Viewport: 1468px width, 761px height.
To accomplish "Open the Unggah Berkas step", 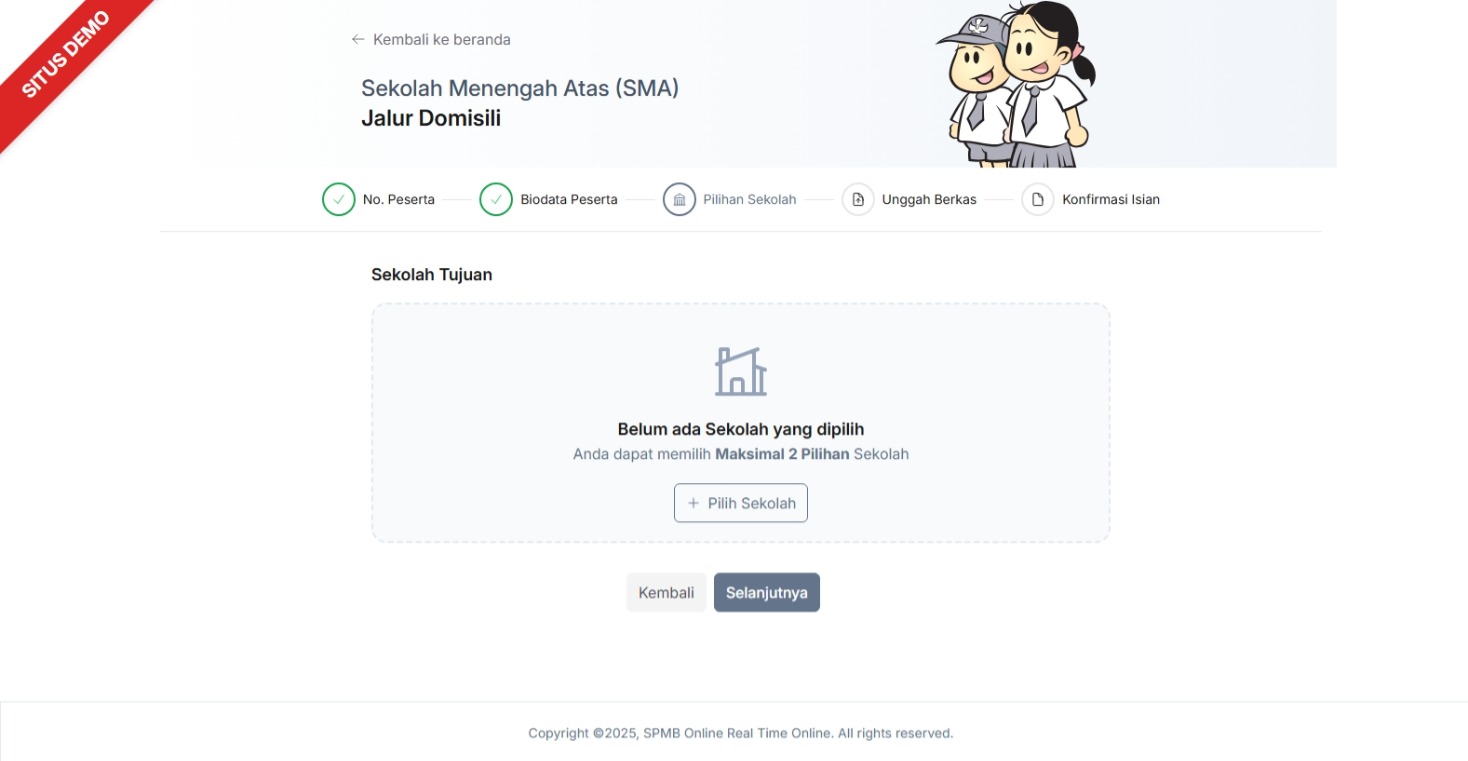I will [x=928, y=199].
